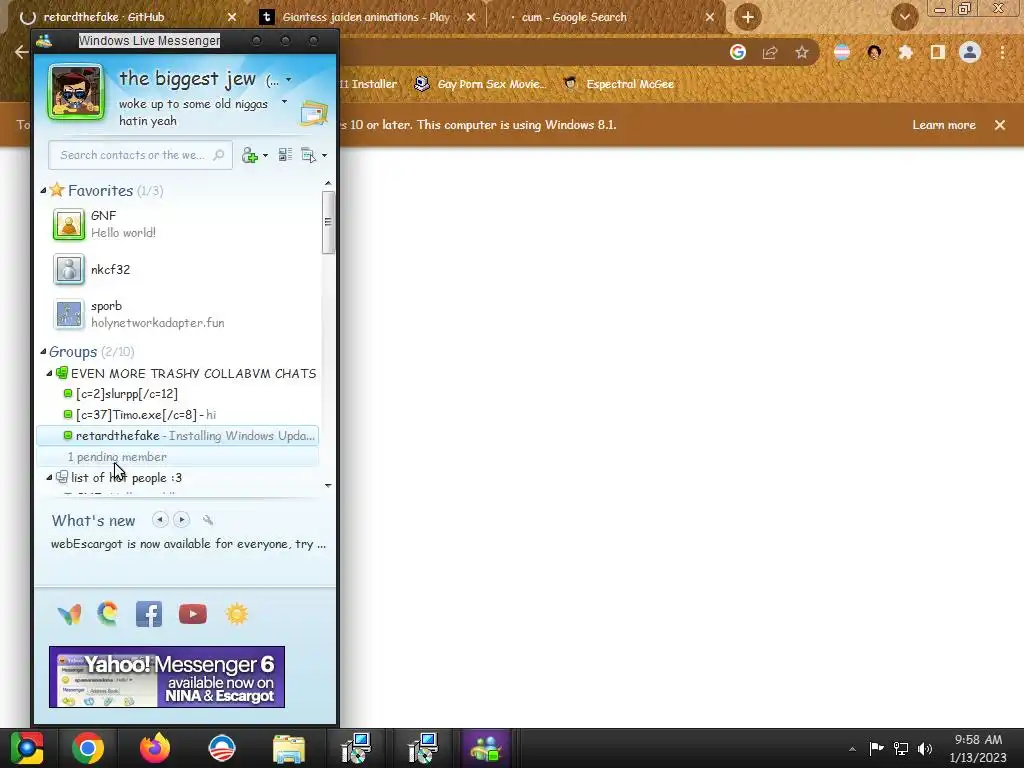This screenshot has width=1024, height=768.
Task: Click the Windows Live Messenger title bar icon
Action: point(44,41)
